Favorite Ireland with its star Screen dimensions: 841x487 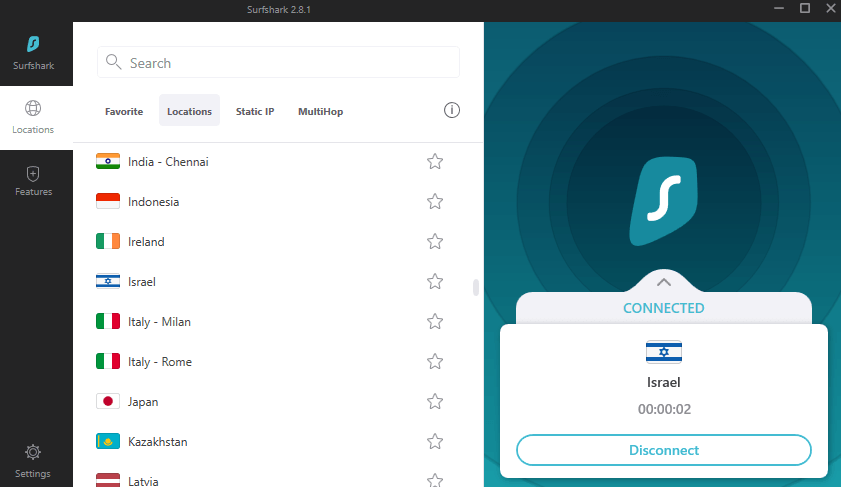click(435, 241)
